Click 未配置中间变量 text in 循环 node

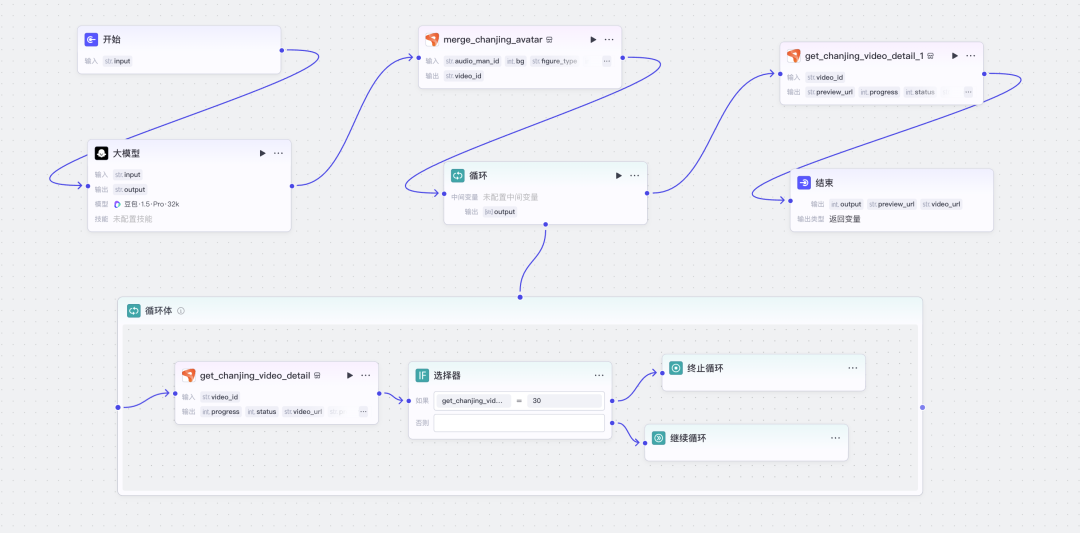[510, 197]
